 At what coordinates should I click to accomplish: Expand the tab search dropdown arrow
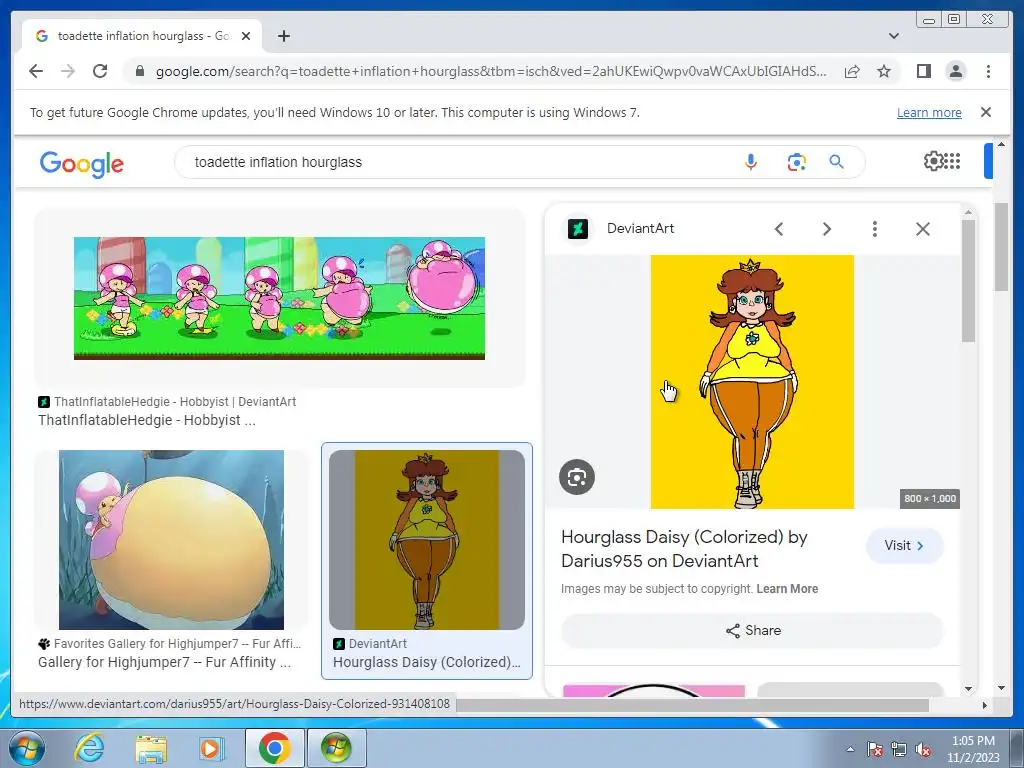(x=894, y=36)
